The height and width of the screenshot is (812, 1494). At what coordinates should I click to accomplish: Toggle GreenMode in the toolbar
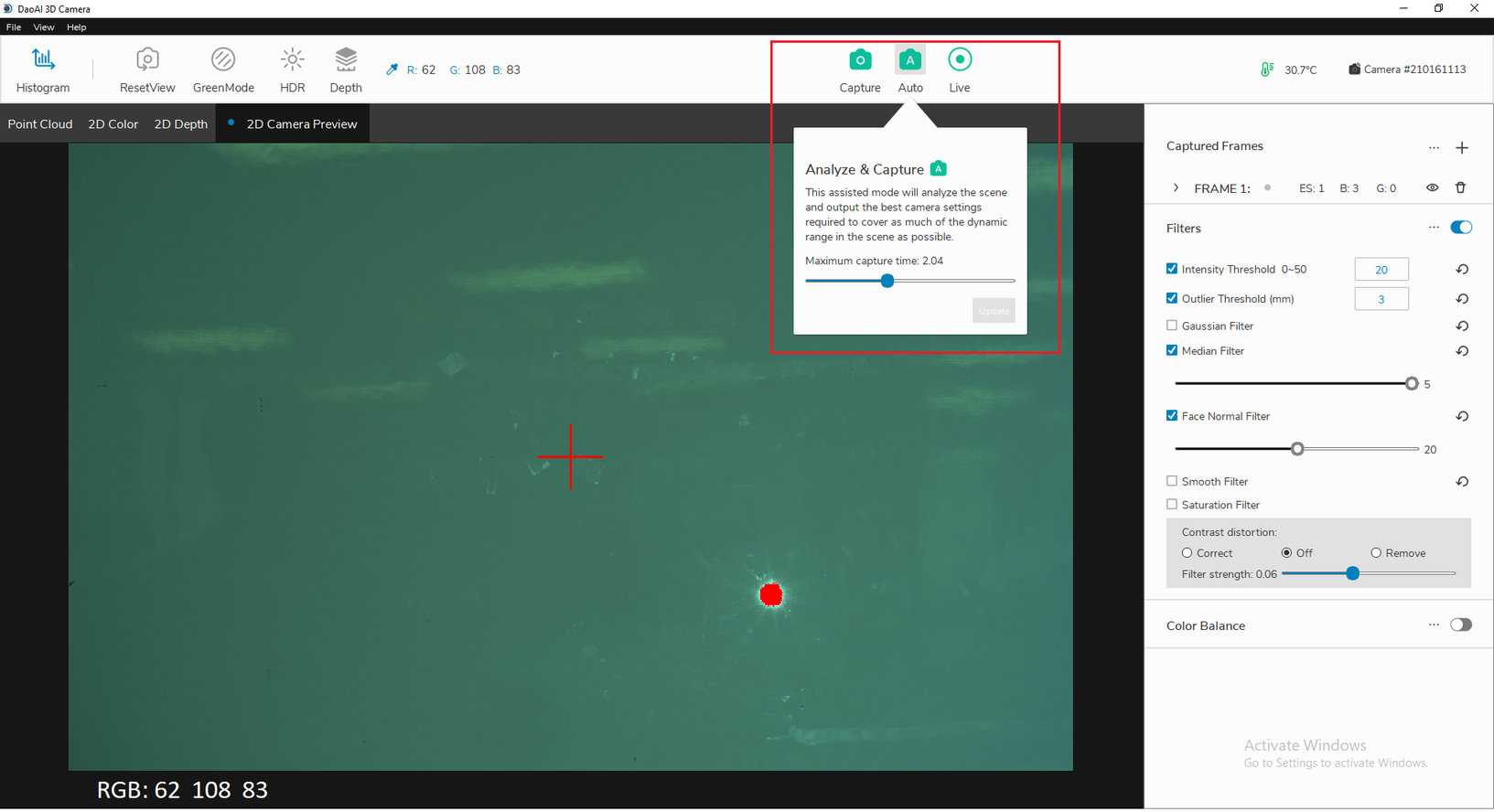[223, 69]
